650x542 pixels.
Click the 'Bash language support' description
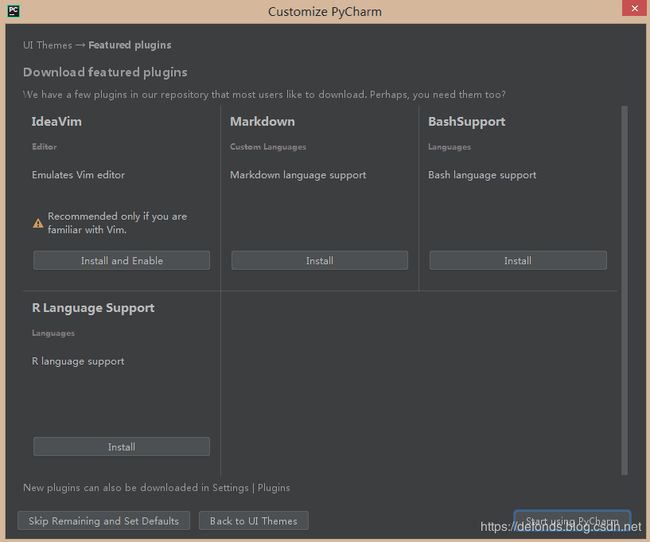(x=482, y=175)
